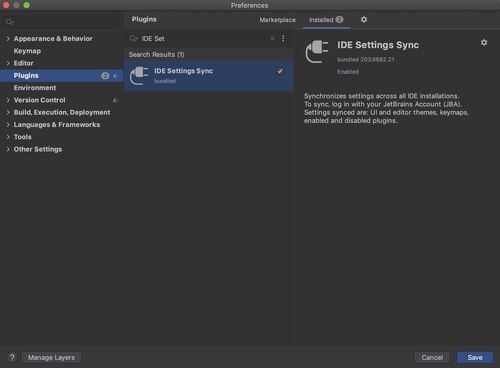Click the Cancel button
The width and height of the screenshot is (500, 368).
pyautogui.click(x=432, y=357)
